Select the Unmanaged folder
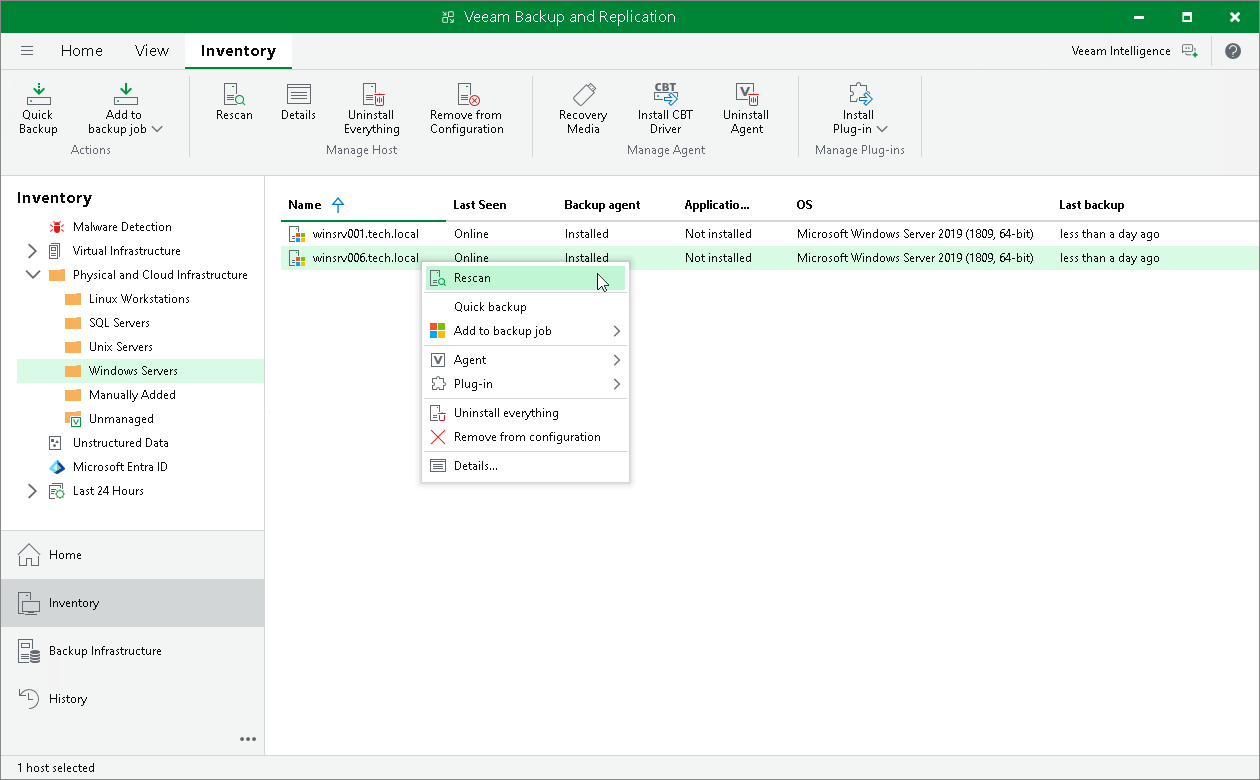The width and height of the screenshot is (1260, 780). pos(121,419)
